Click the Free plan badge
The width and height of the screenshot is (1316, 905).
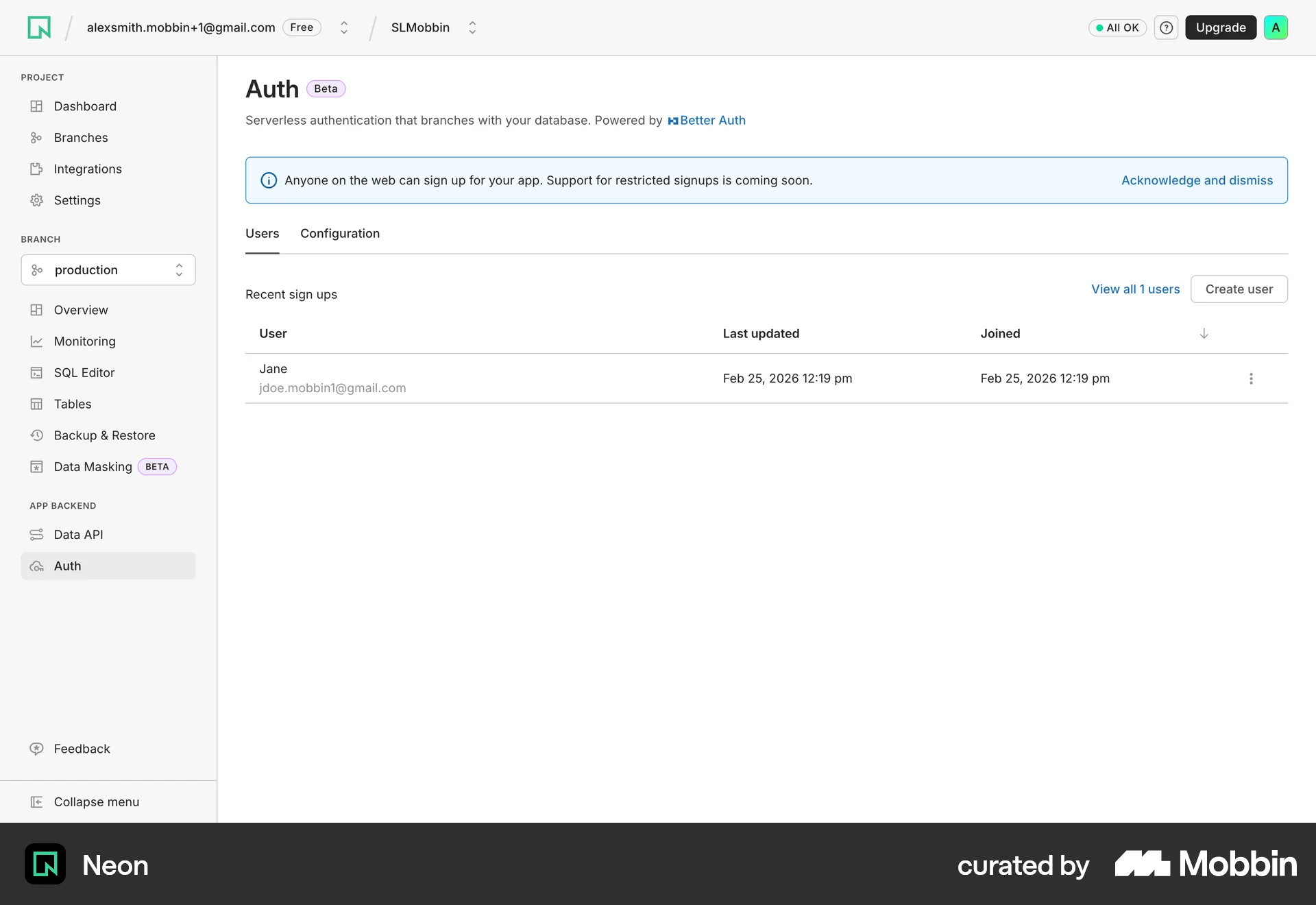[302, 27]
